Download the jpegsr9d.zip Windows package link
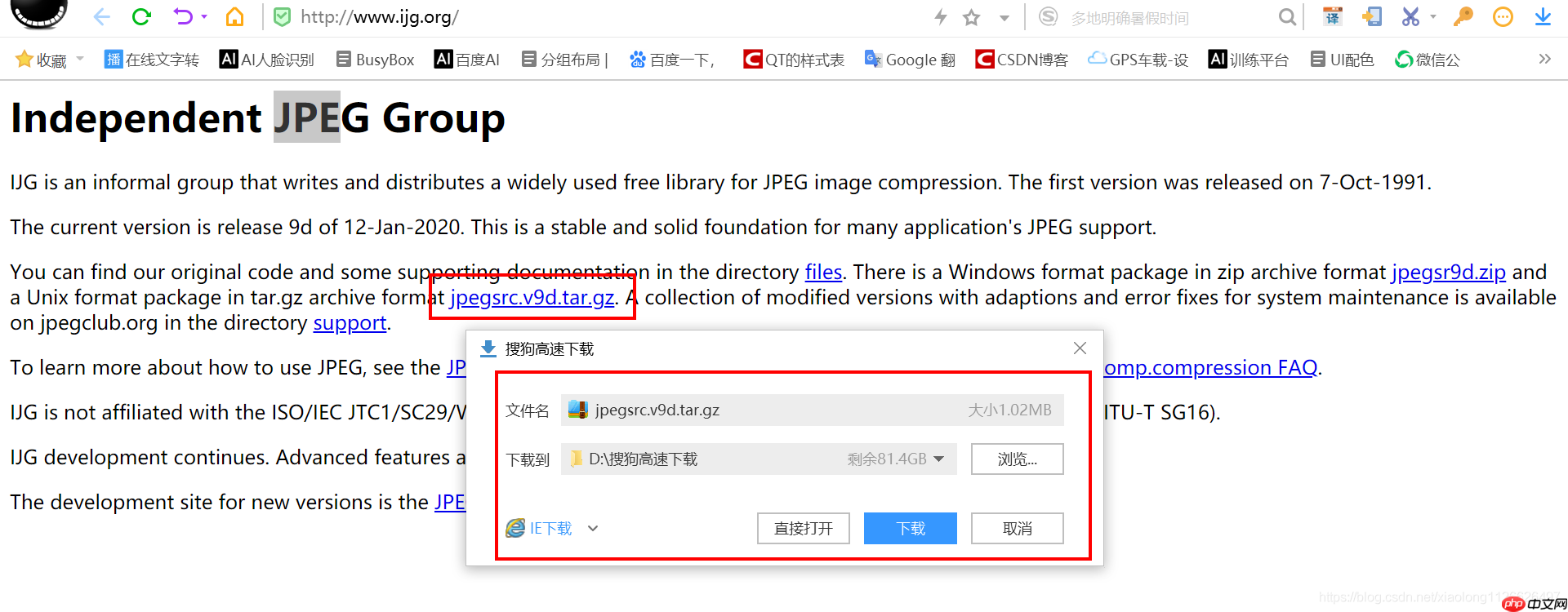 point(1449,272)
